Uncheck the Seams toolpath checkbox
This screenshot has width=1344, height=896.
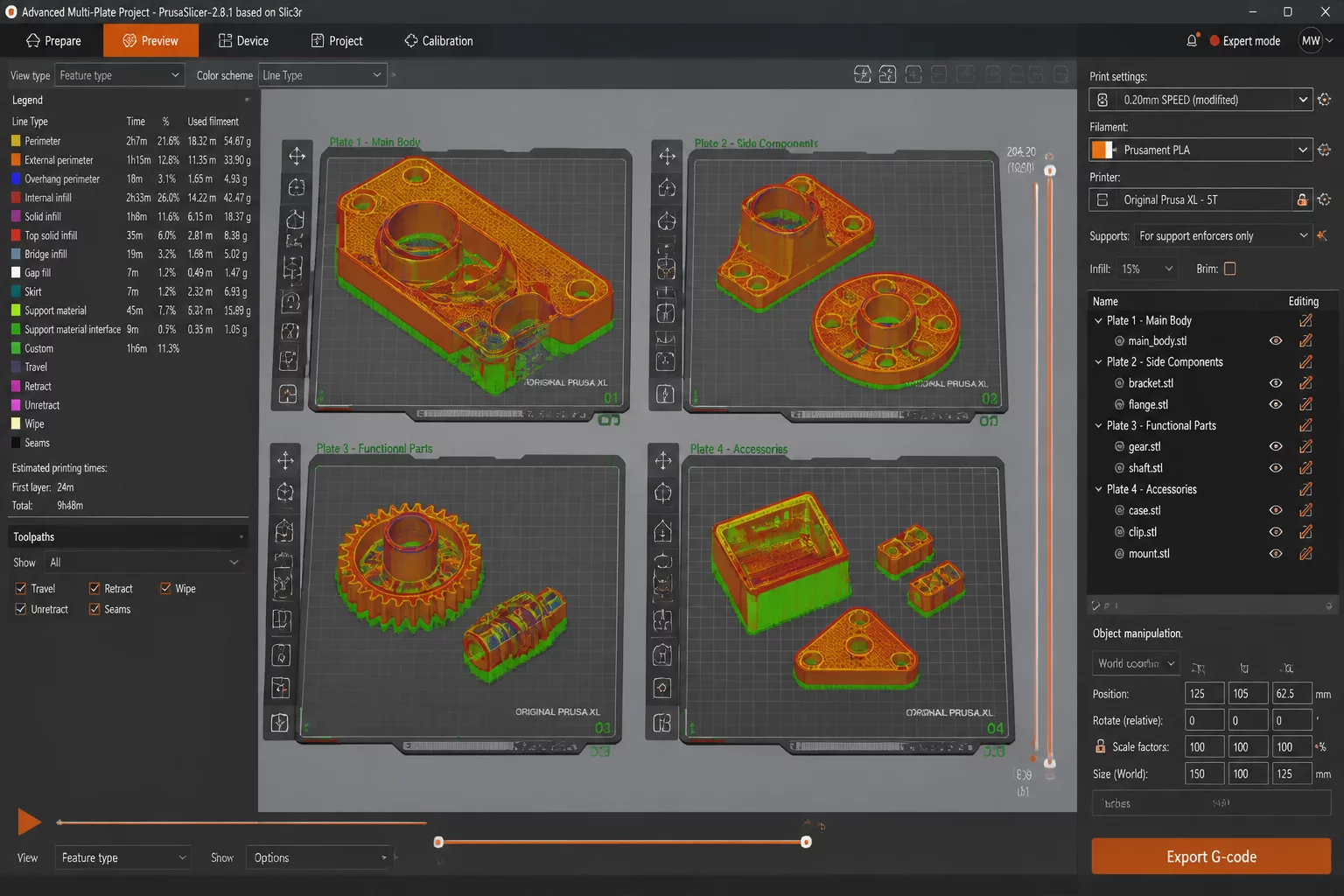94,609
